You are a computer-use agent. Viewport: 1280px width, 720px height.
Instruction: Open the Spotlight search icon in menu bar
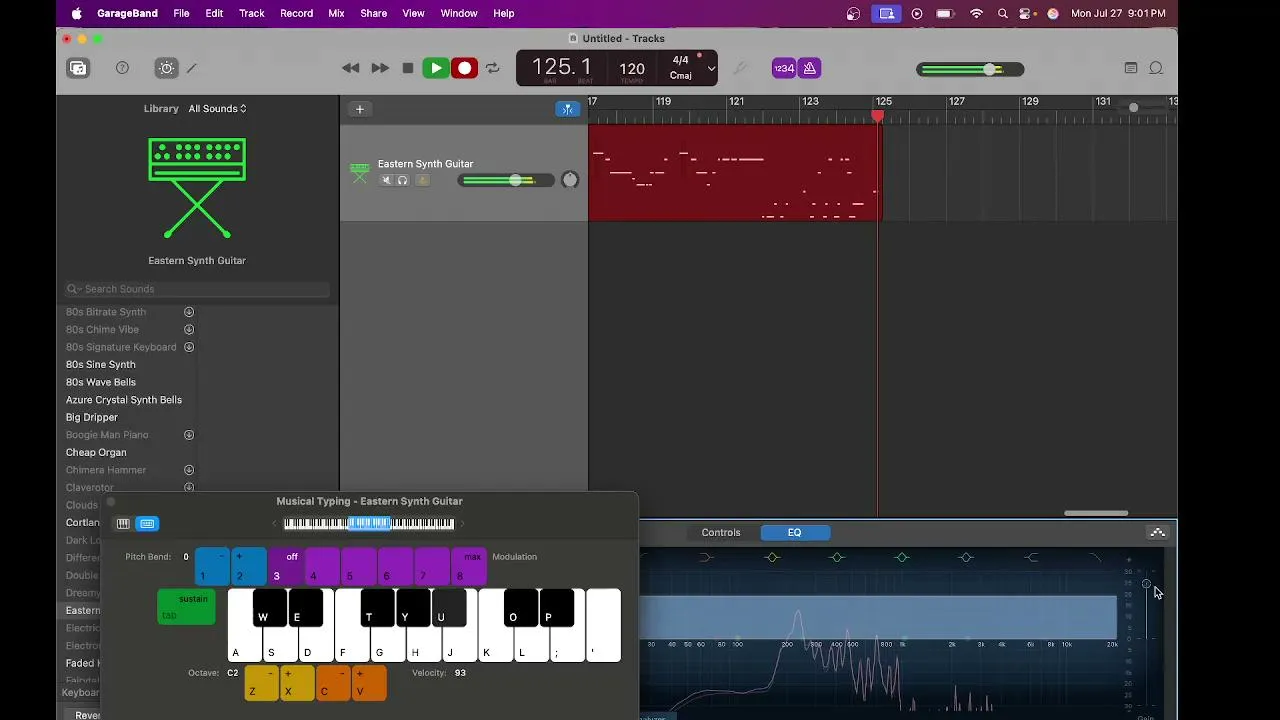1002,13
